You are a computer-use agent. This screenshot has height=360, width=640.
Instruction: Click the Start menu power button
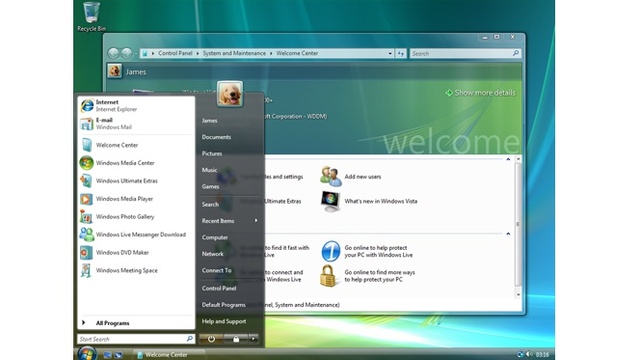pyautogui.click(x=211, y=339)
